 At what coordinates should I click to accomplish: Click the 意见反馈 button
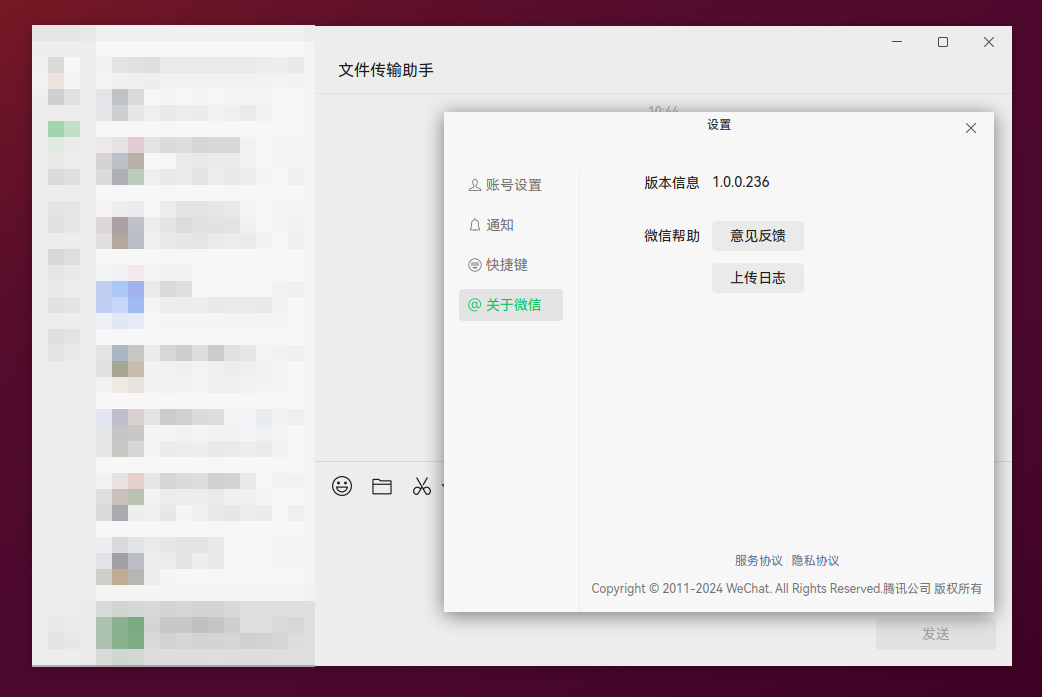[x=758, y=236]
